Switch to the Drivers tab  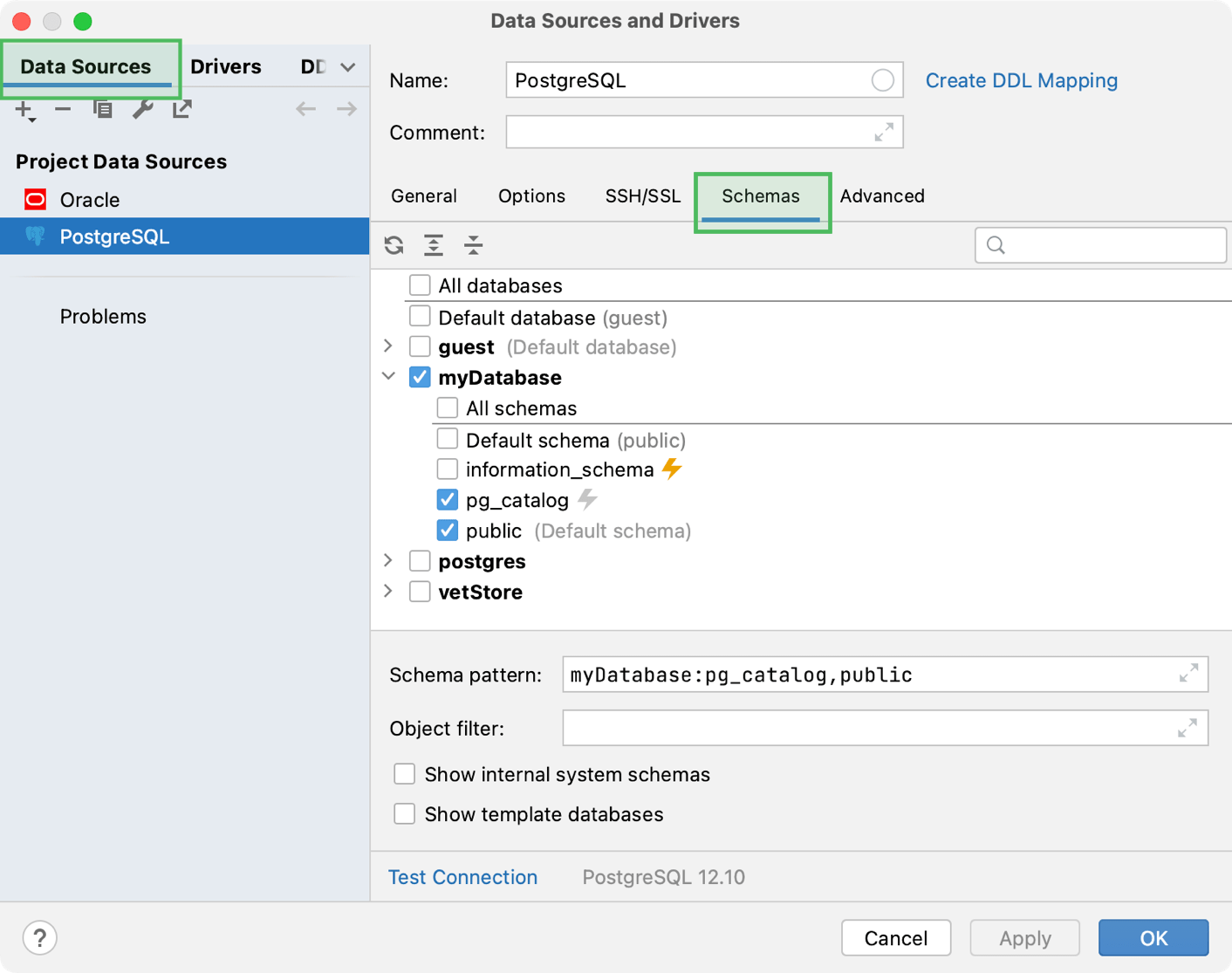point(226,67)
